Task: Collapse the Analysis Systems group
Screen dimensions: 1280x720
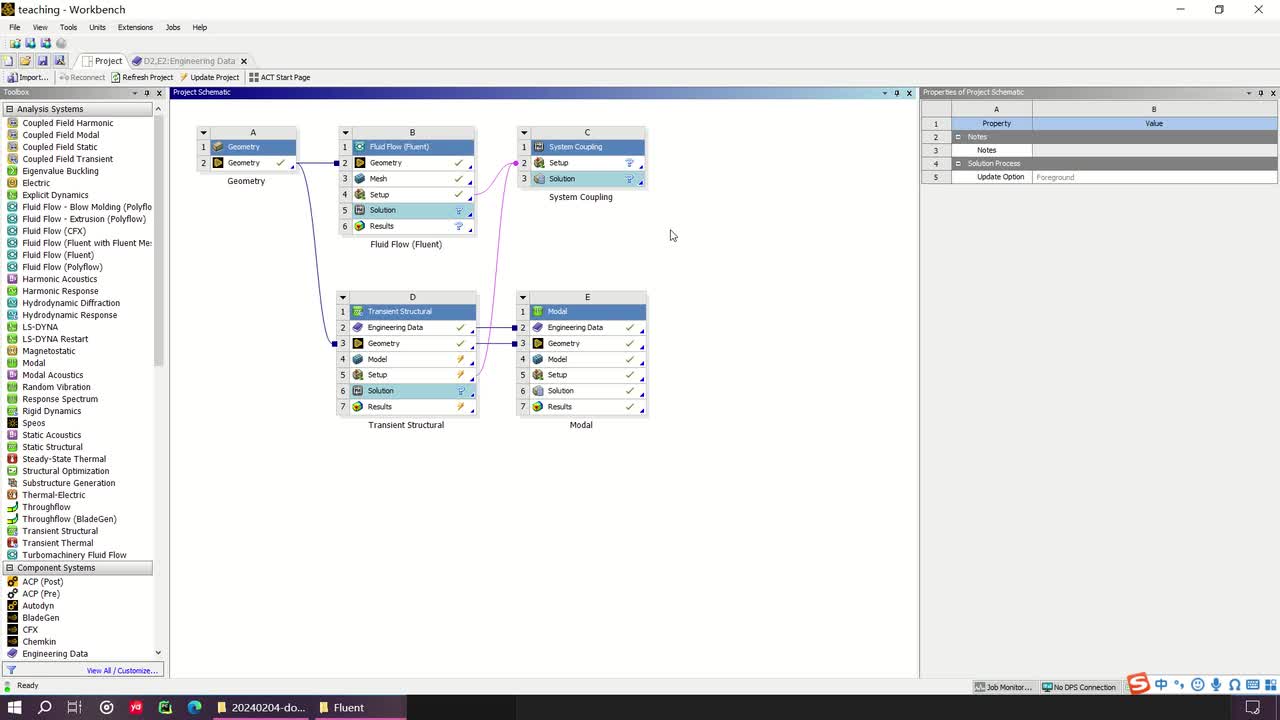Action: (x=9, y=109)
